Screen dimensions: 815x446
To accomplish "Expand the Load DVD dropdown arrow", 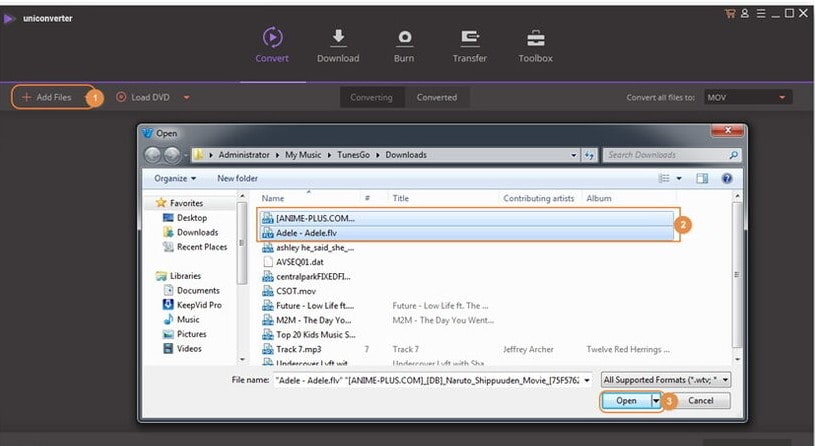I will coord(186,97).
